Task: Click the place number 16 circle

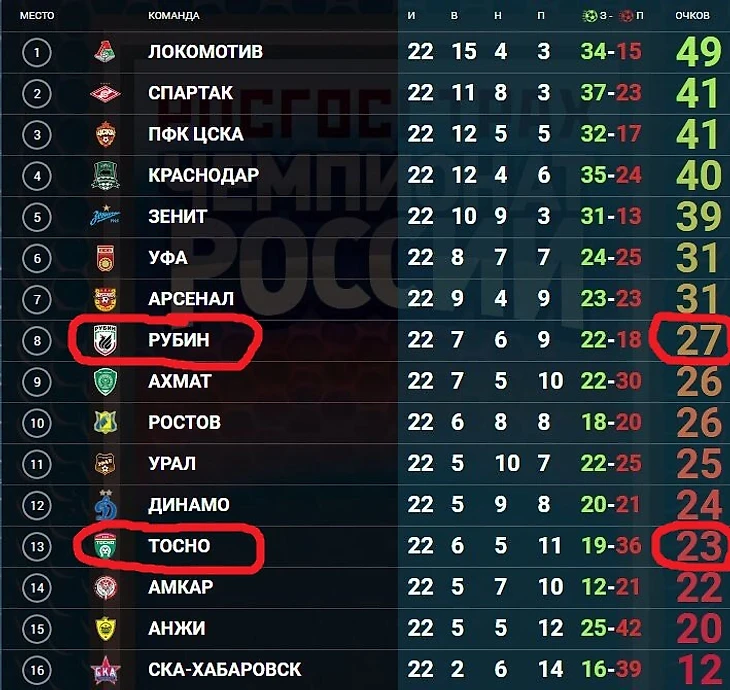Action: coord(37,670)
